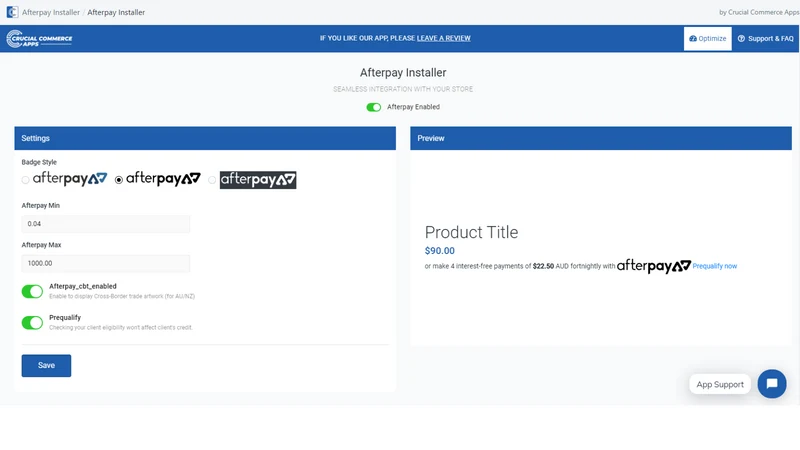Viewport: 800px width, 450px height.
Task: Open the Optimize tab
Action: point(707,38)
